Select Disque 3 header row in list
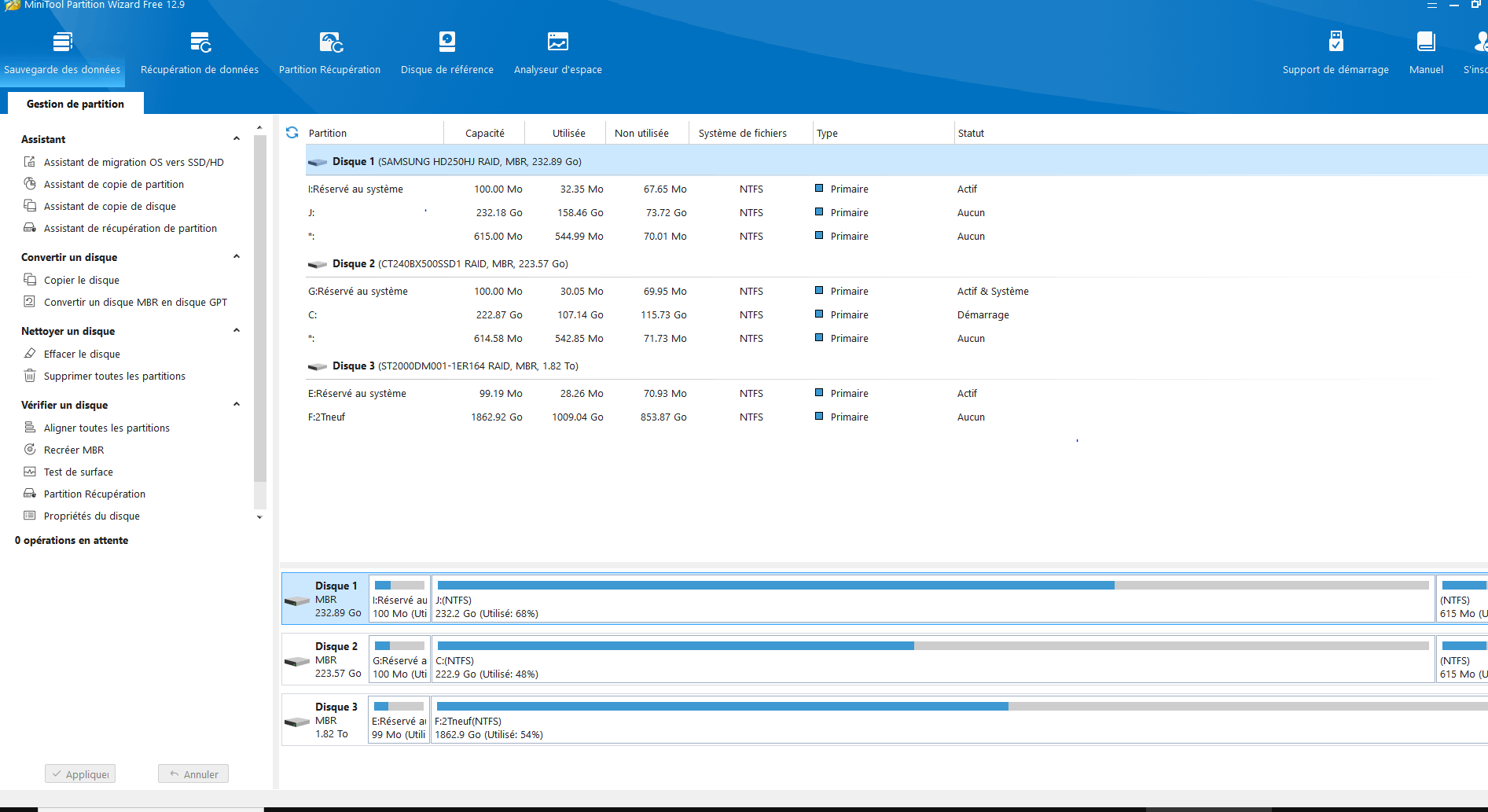The image size is (1488, 812). [x=455, y=366]
